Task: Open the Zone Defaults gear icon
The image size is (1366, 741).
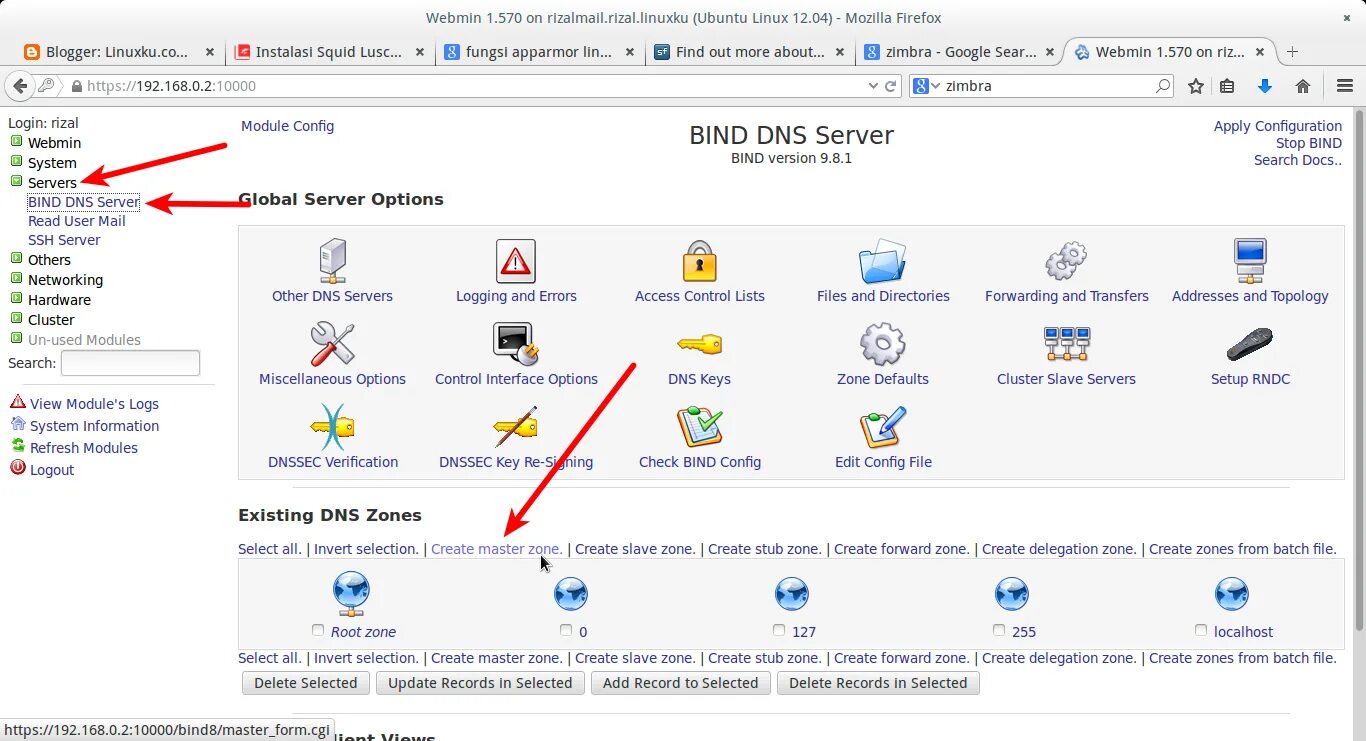Action: (883, 344)
